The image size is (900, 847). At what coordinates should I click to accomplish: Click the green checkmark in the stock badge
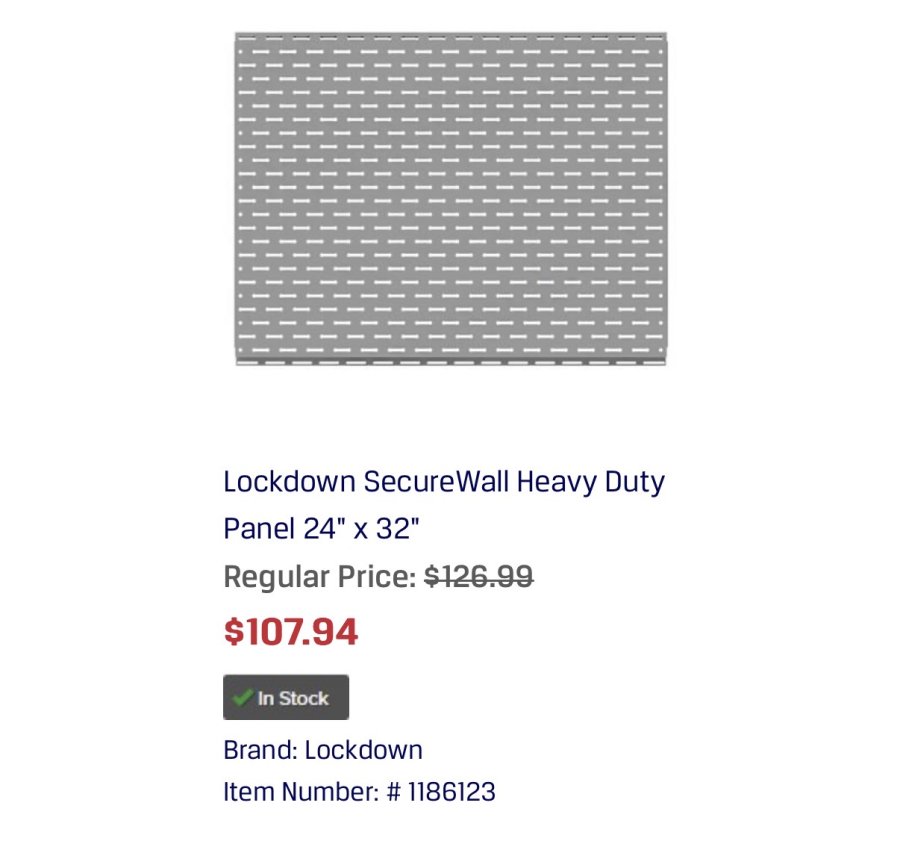click(x=241, y=698)
